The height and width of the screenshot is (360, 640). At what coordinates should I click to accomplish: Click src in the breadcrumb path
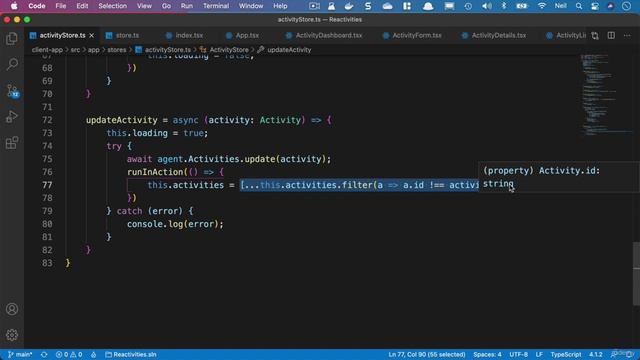click(76, 50)
